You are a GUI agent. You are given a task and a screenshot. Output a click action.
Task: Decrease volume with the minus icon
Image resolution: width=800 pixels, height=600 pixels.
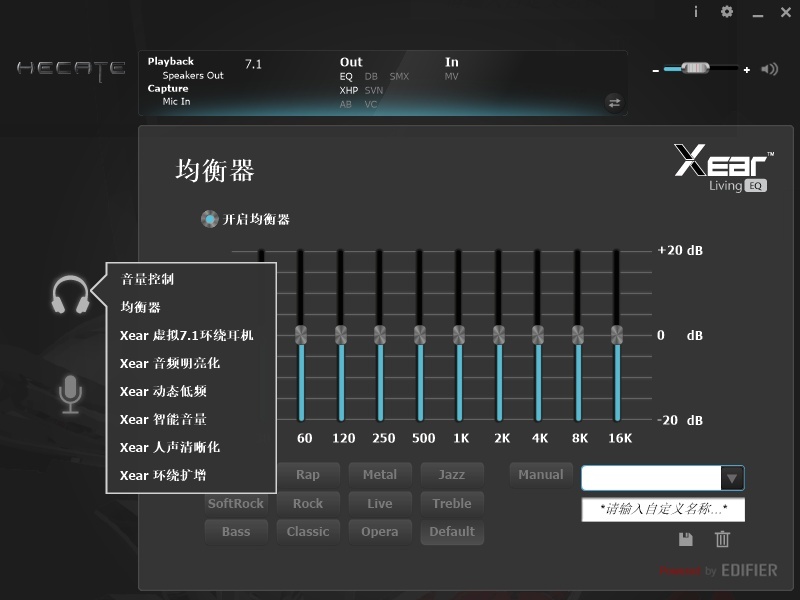656,70
